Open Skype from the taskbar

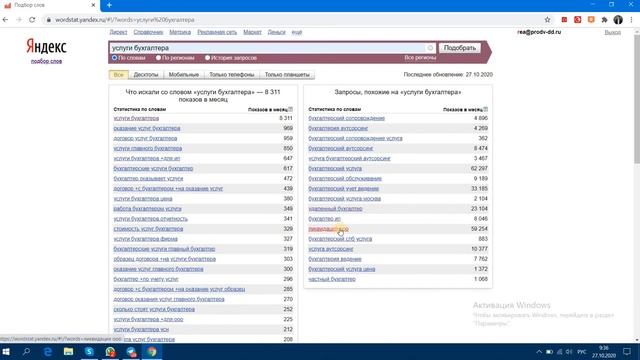click(89, 351)
